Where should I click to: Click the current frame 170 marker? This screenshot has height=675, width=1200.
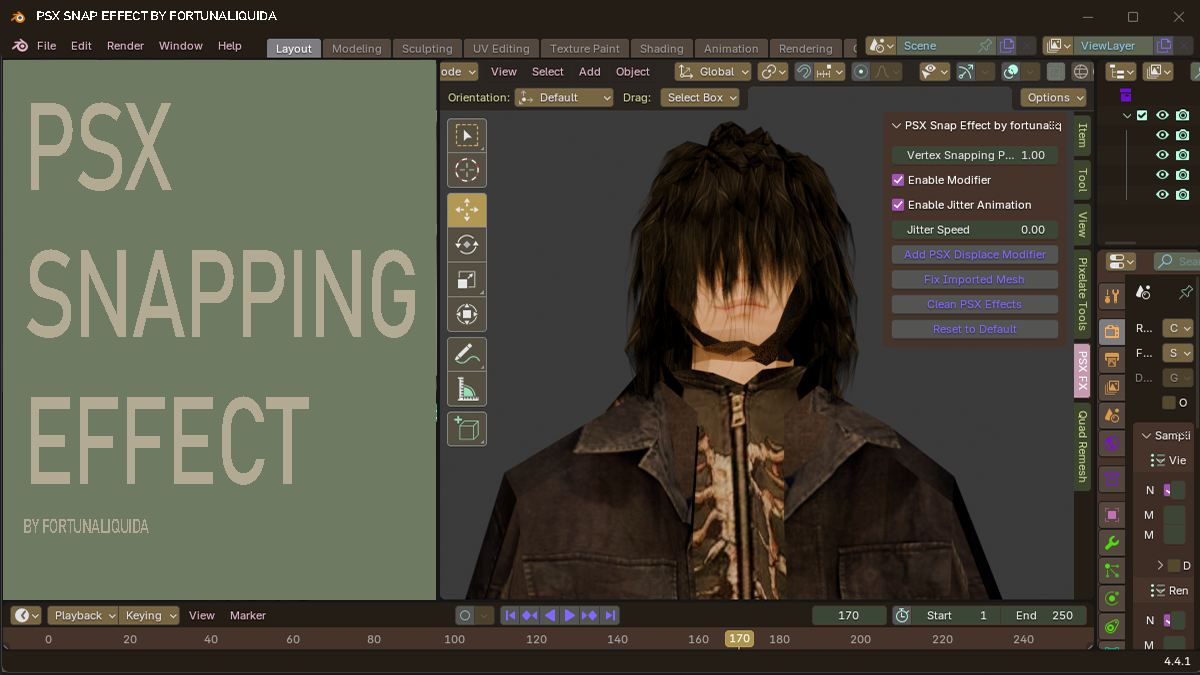[x=739, y=638]
